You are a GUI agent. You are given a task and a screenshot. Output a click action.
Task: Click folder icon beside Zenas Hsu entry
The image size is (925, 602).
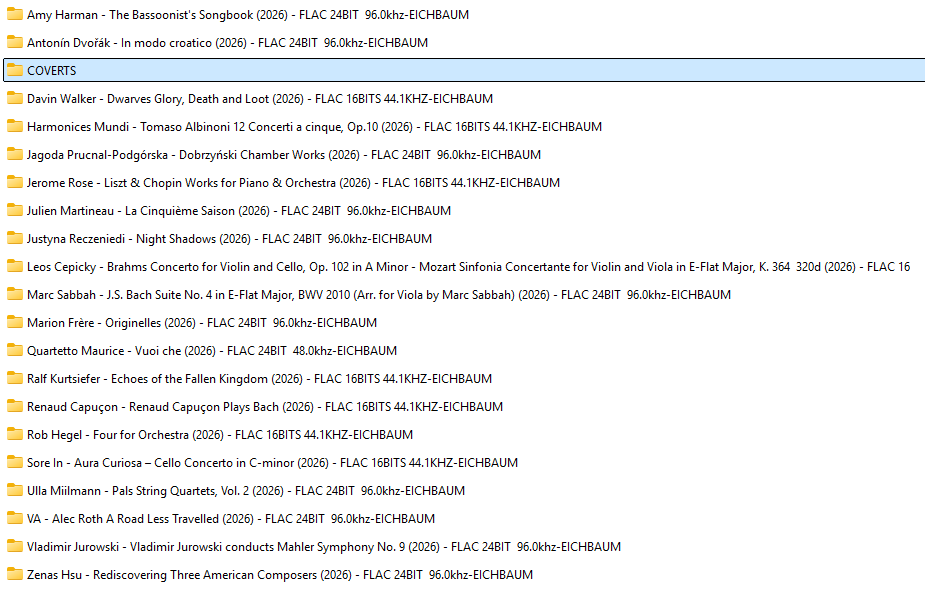click(14, 575)
